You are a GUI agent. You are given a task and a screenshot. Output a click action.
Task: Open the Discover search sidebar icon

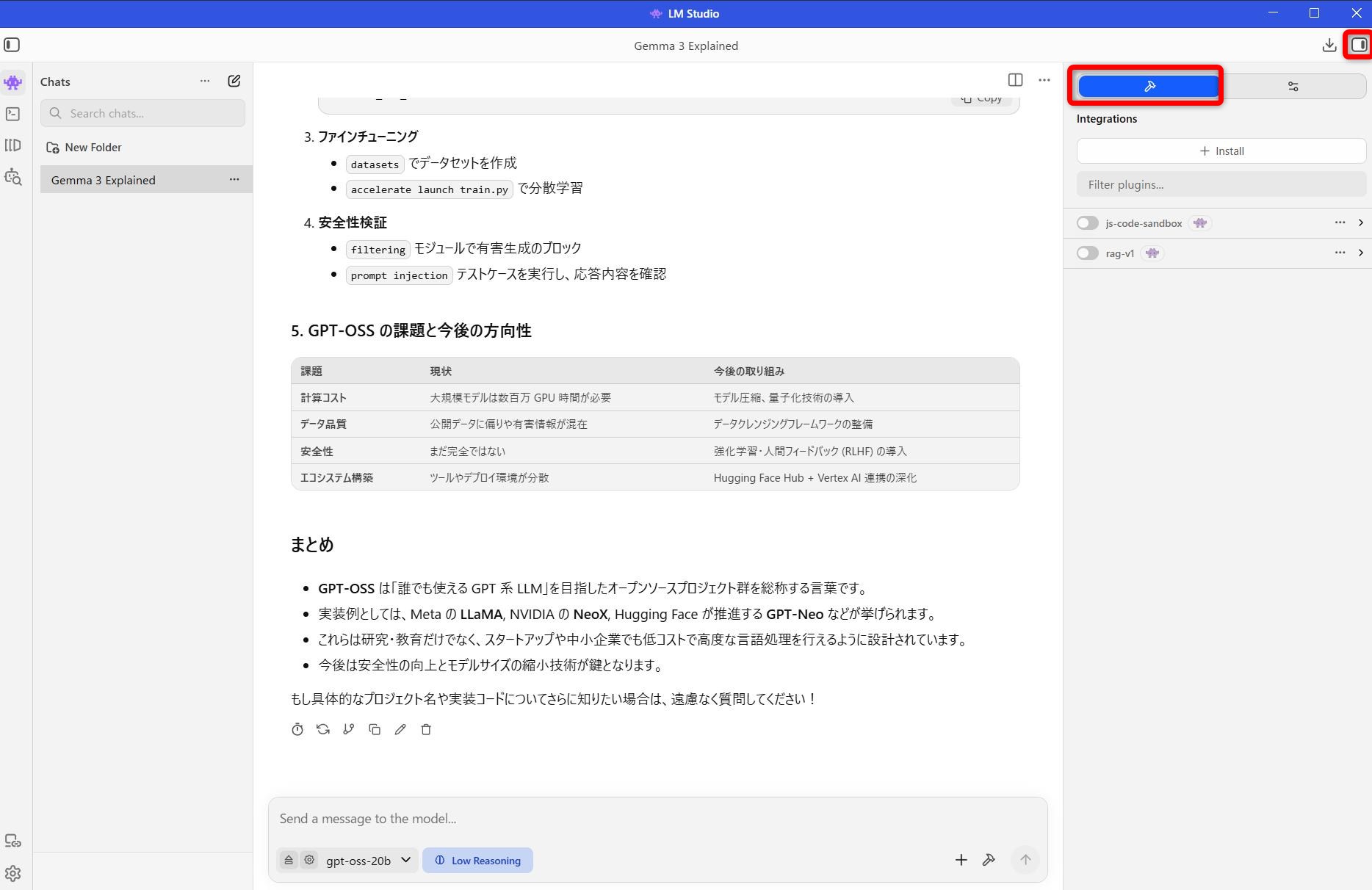(12, 177)
